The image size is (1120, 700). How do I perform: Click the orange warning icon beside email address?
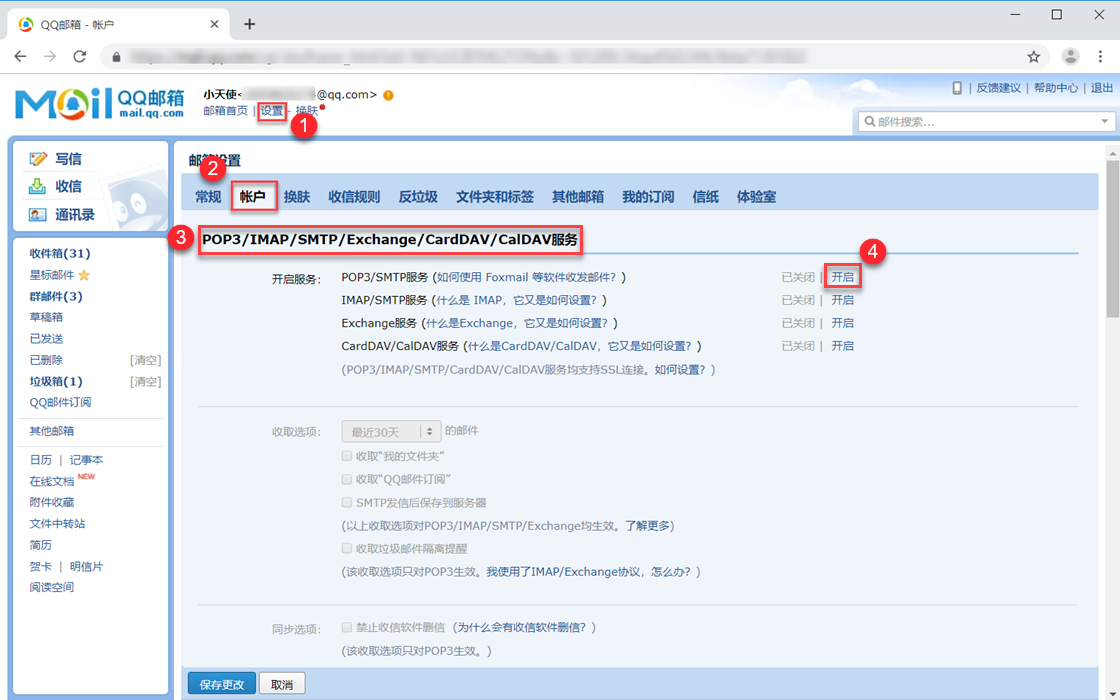pos(389,95)
